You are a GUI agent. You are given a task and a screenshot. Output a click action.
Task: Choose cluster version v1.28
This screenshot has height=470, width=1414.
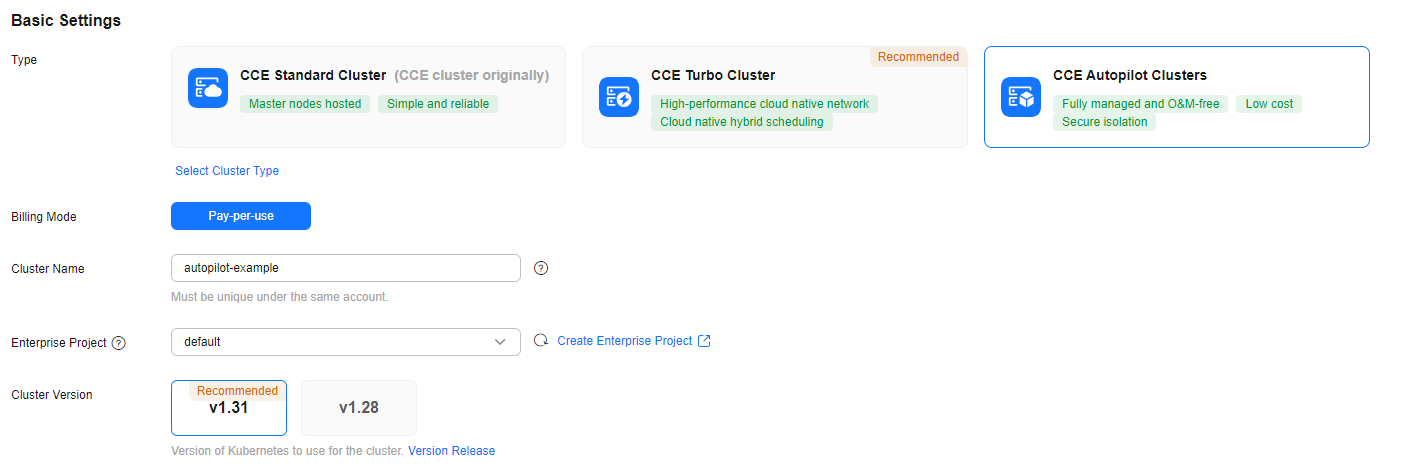click(x=359, y=408)
